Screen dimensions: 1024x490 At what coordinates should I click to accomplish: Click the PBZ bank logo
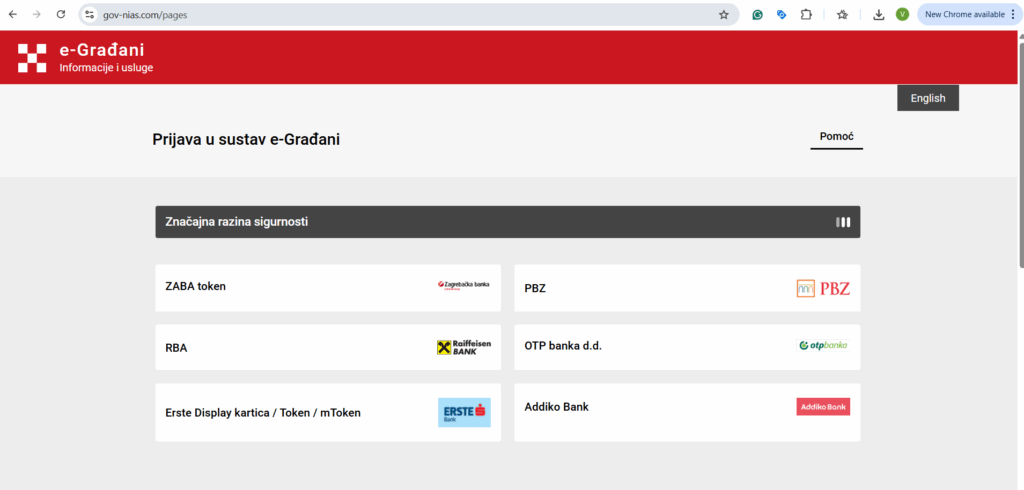(x=823, y=288)
